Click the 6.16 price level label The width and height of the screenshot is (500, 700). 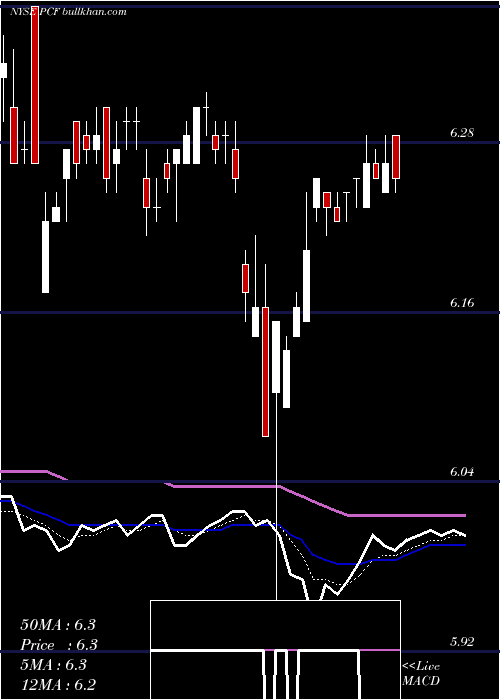pos(462,303)
